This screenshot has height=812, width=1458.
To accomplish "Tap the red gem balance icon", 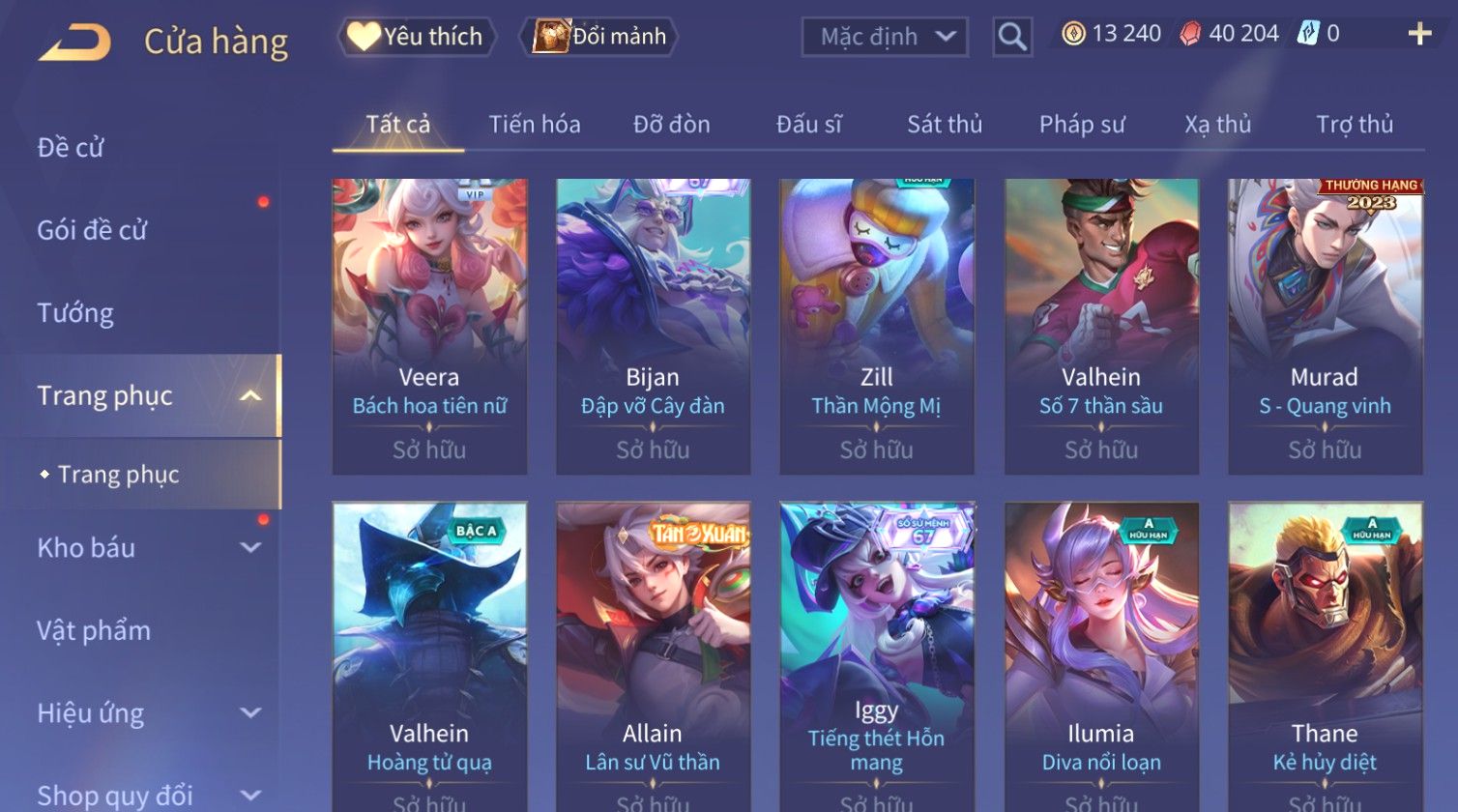I will pos(1190,34).
